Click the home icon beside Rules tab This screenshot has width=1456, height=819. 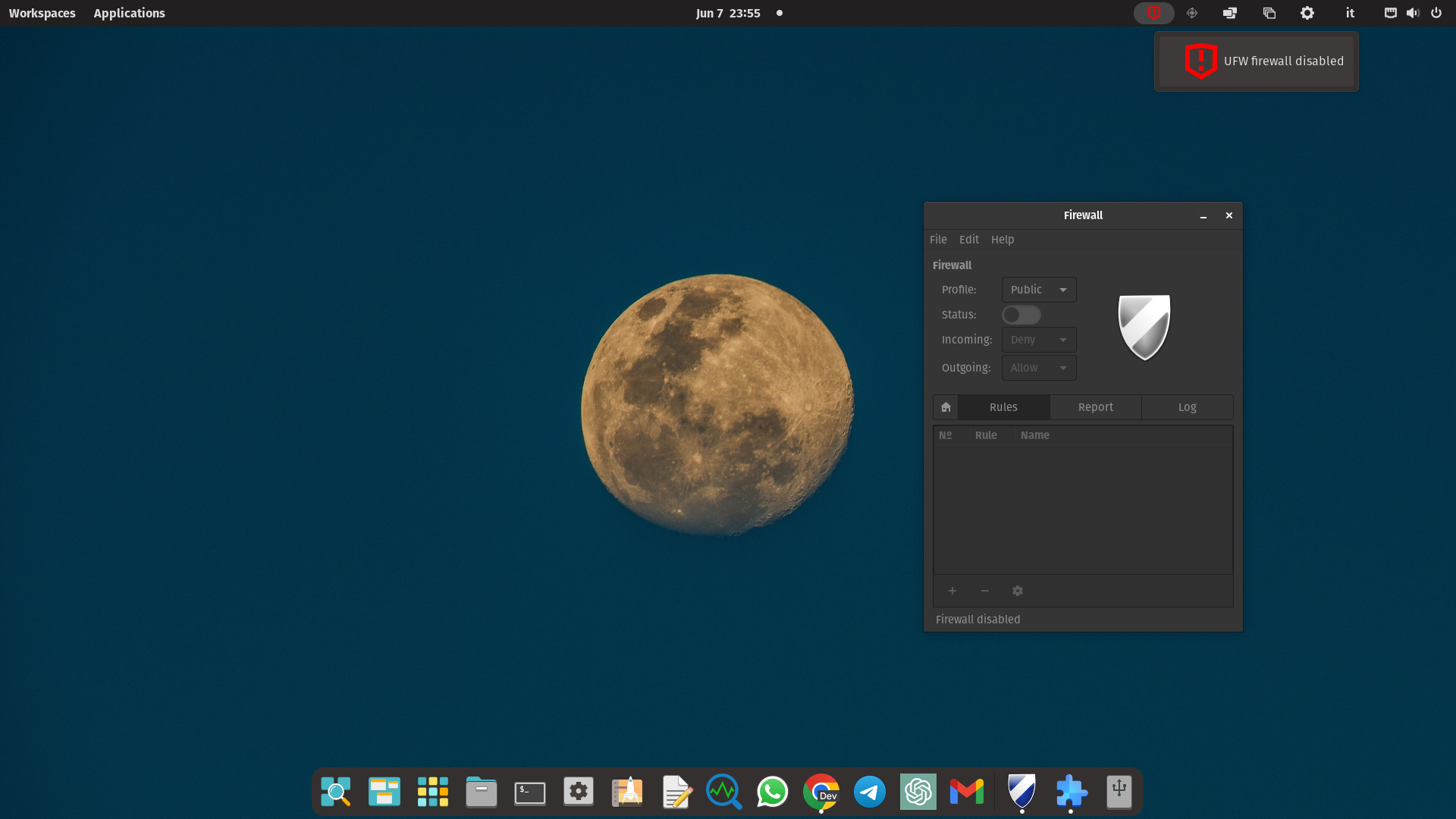pos(946,407)
